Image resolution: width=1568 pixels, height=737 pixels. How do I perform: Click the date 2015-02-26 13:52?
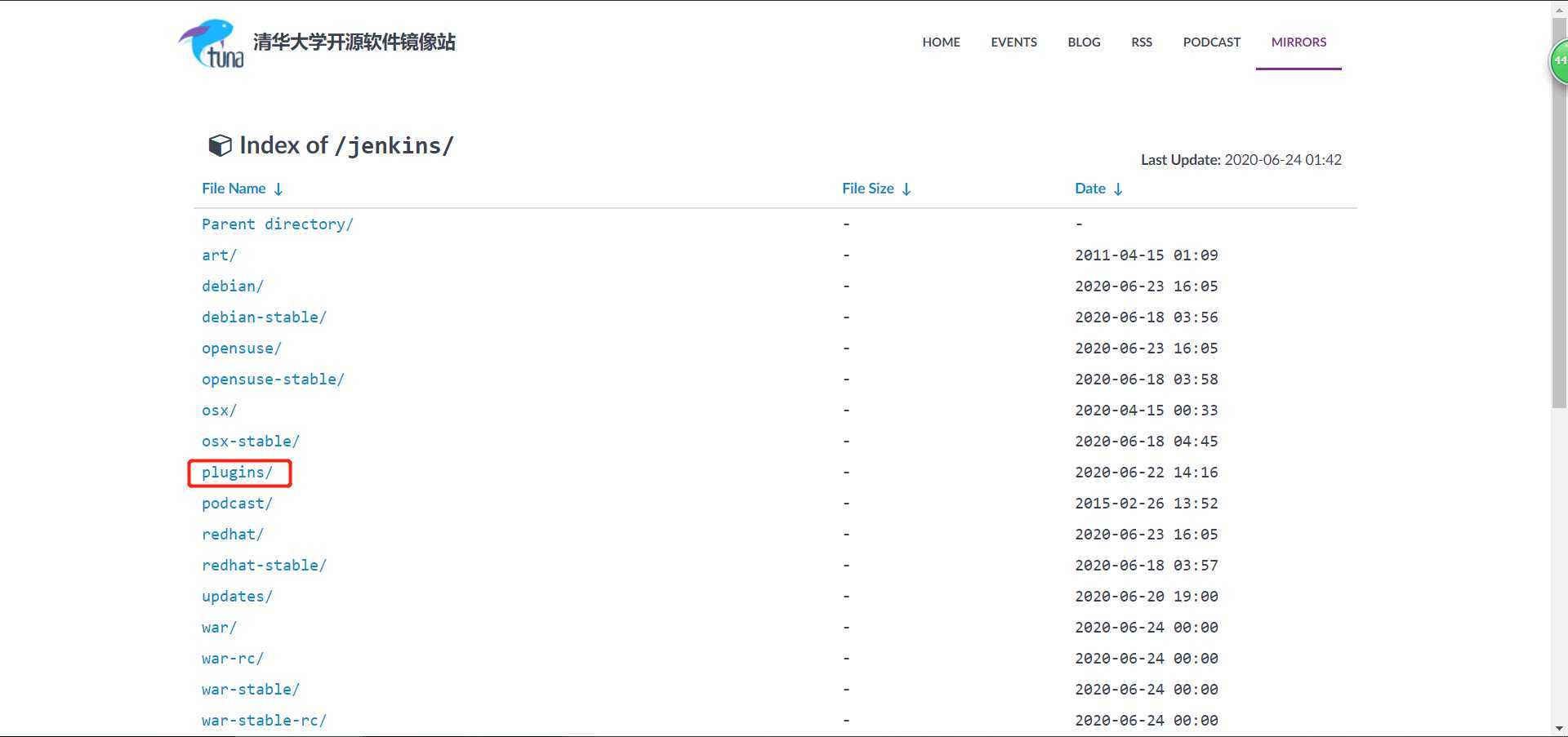point(1146,504)
